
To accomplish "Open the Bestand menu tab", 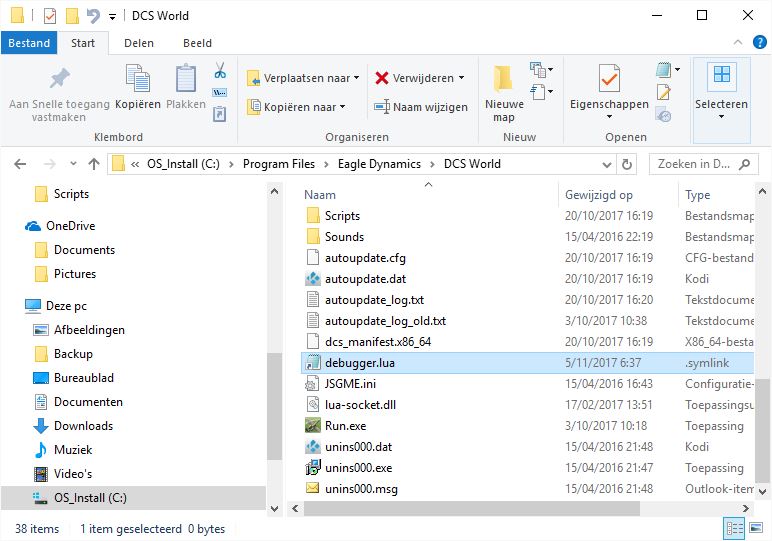I will click(29, 43).
